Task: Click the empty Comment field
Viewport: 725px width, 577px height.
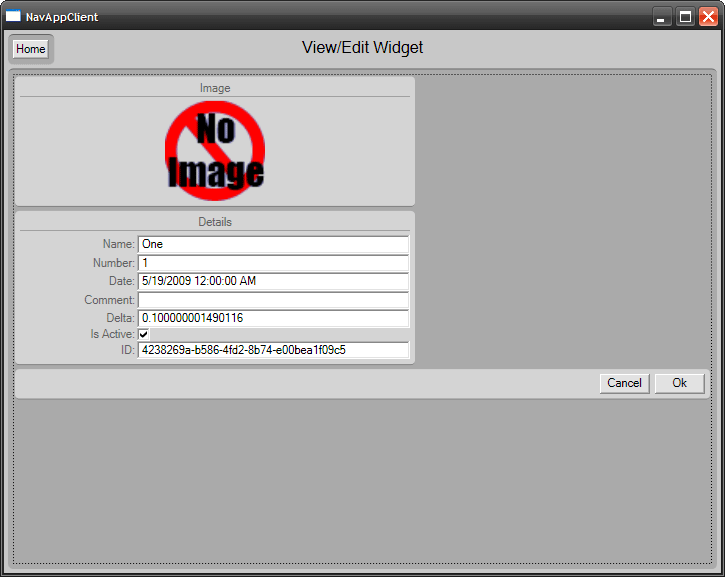Action: tap(273, 300)
